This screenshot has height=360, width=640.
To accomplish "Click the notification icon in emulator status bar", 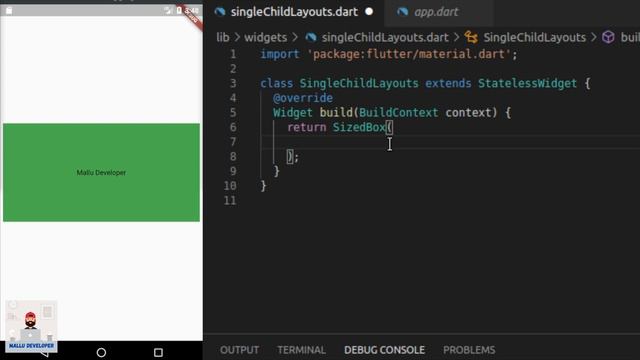I will click(9, 11).
